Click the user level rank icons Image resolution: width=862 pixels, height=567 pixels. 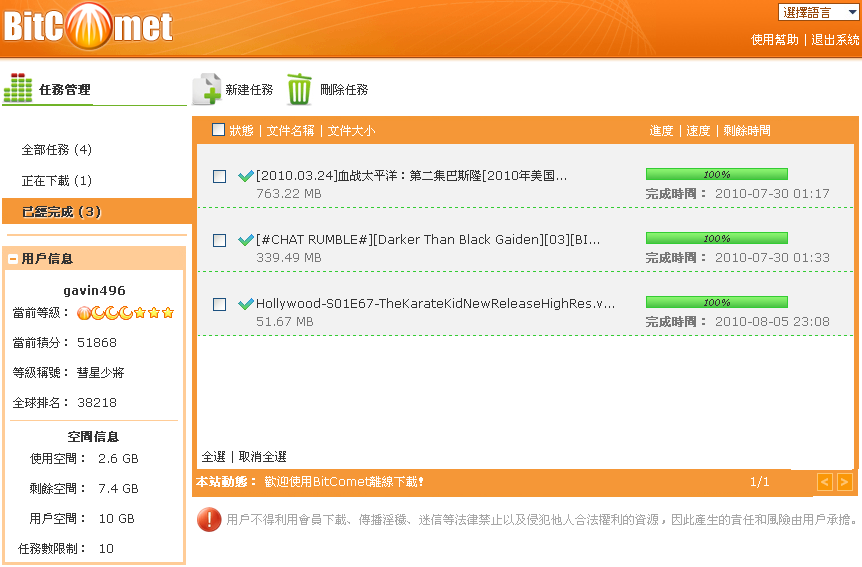[125, 313]
